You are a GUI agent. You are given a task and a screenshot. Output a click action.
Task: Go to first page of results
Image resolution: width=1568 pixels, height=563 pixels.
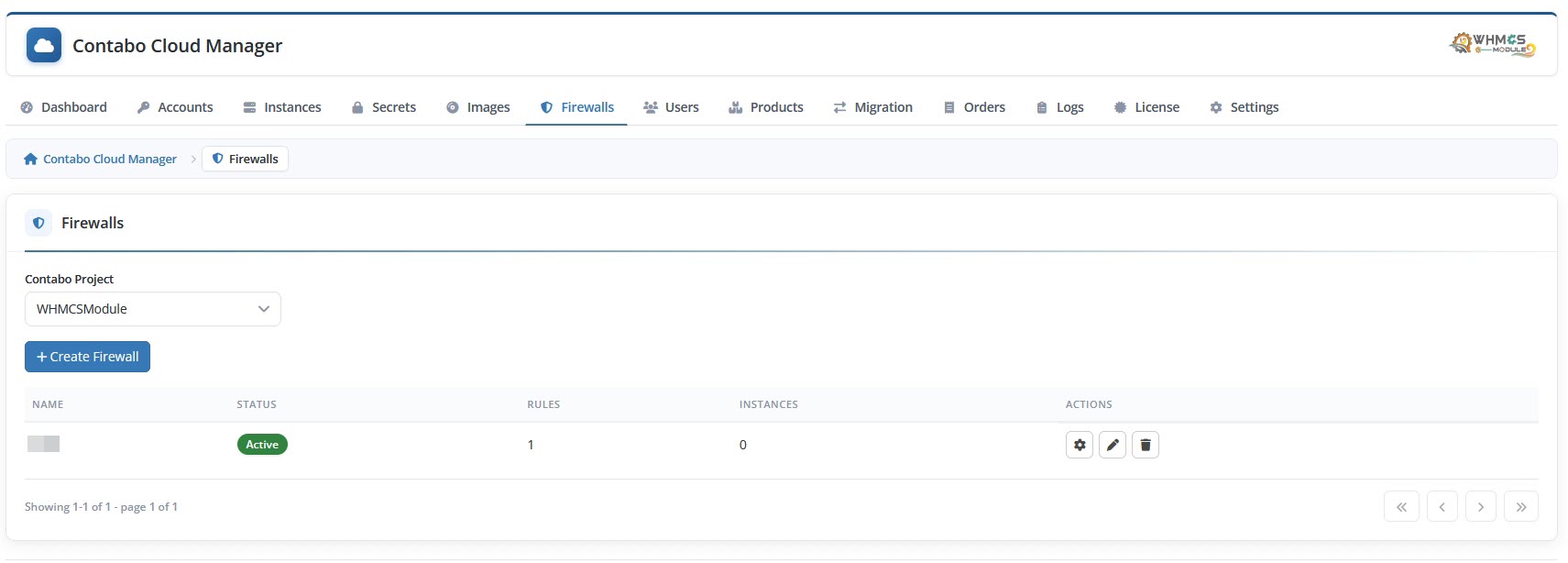(1401, 506)
